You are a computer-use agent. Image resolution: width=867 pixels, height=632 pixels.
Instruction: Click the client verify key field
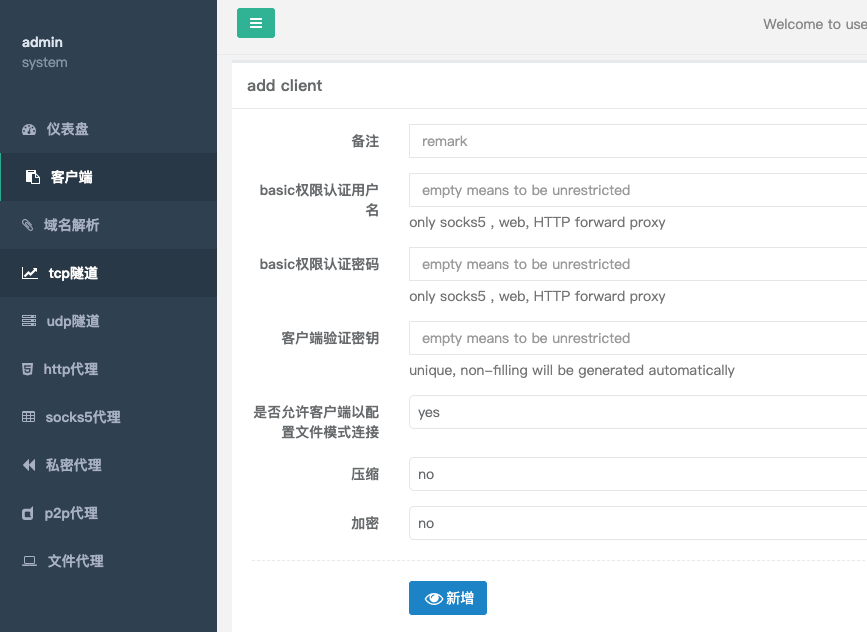tap(638, 338)
